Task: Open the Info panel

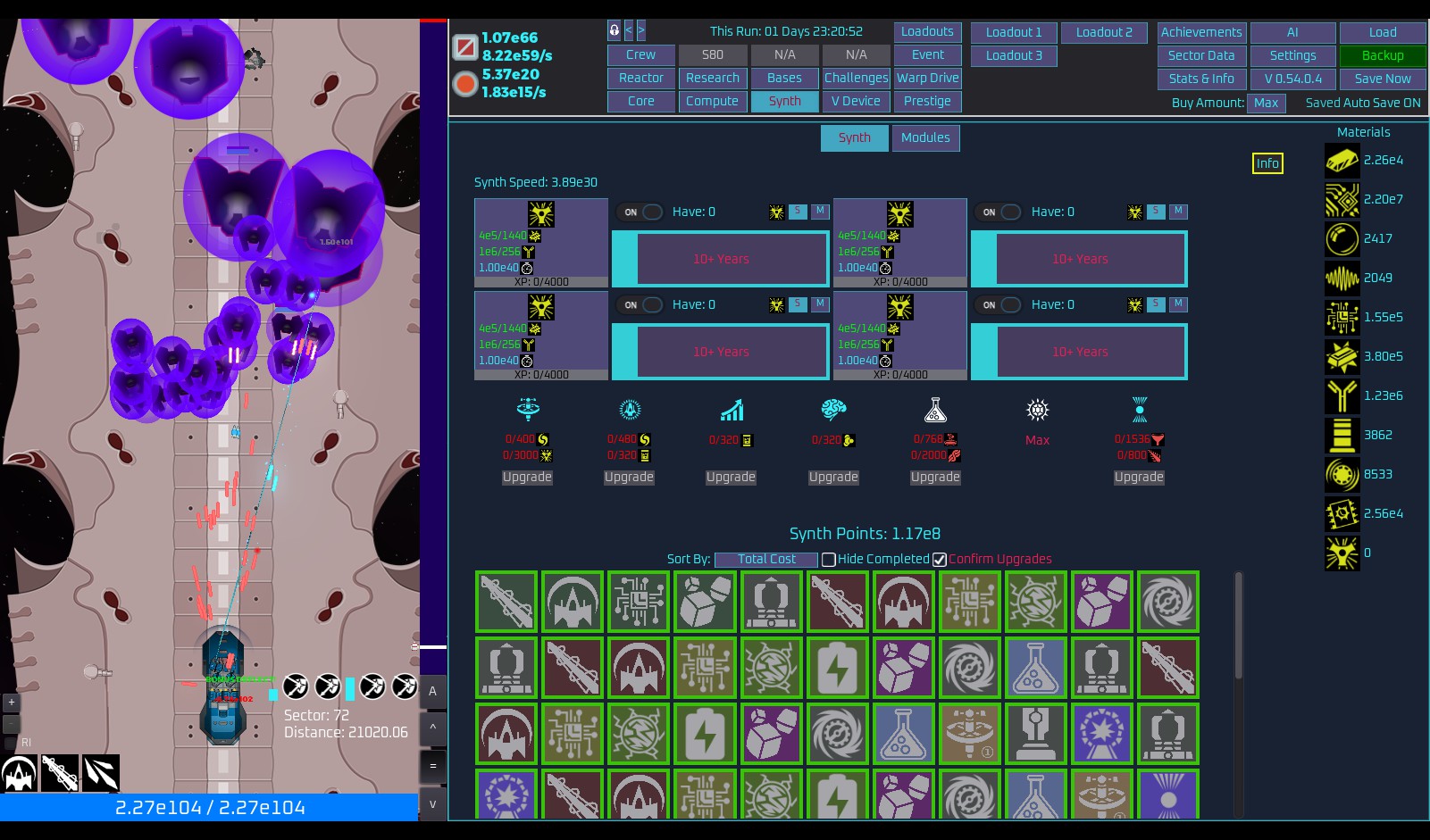Action: click(x=1267, y=163)
